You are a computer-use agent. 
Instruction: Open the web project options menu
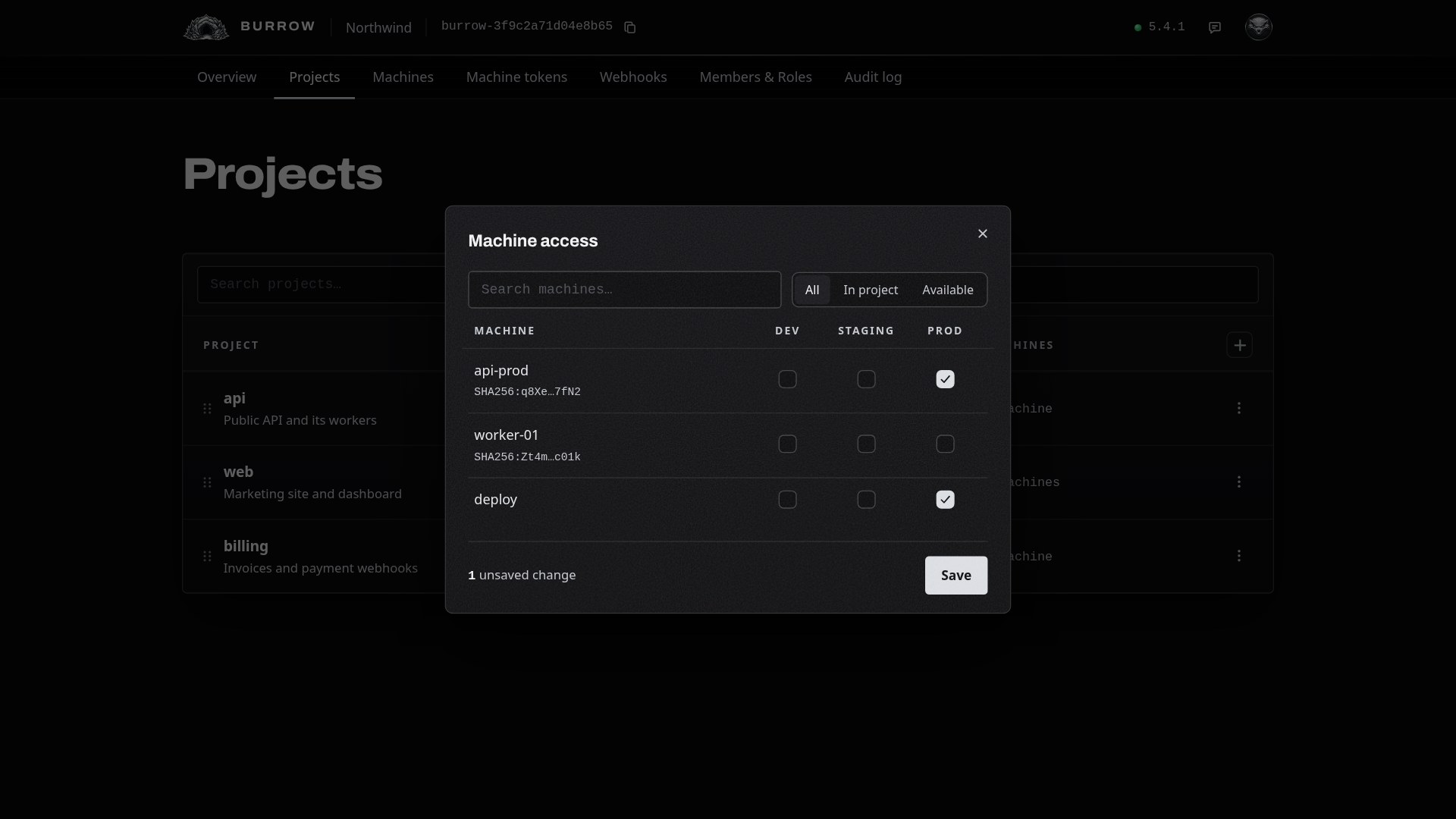1239,482
